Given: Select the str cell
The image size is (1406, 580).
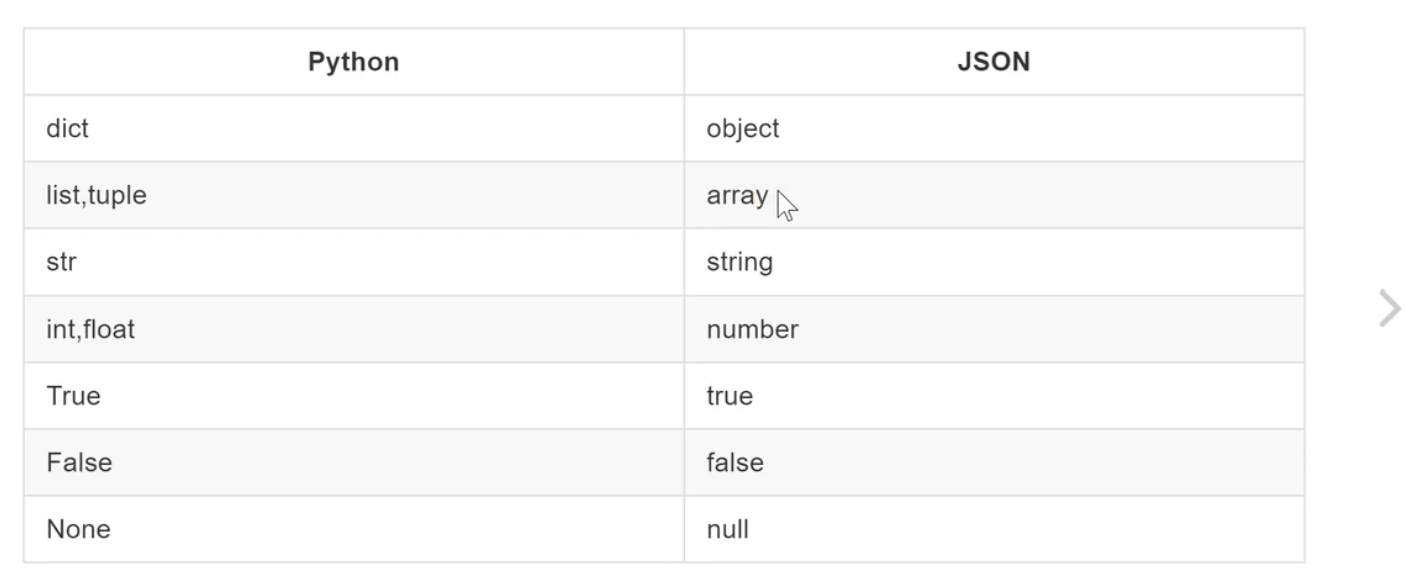Looking at the screenshot, I should click(61, 263).
